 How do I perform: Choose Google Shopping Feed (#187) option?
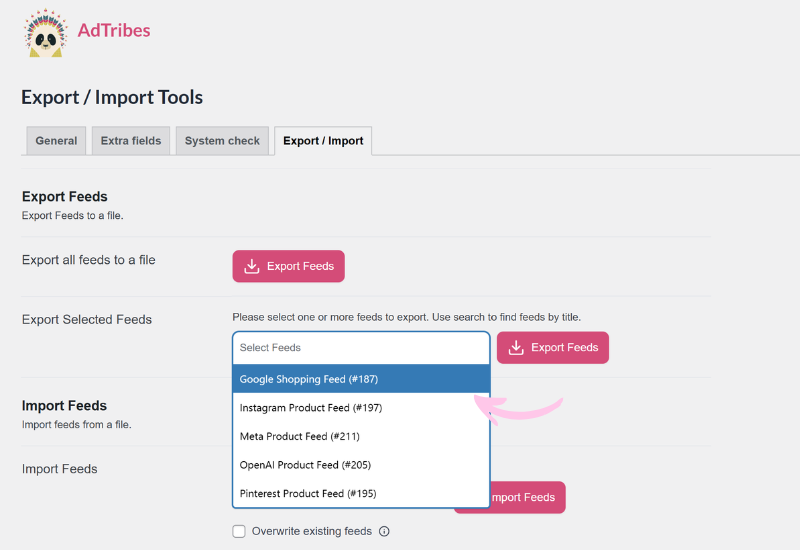(x=361, y=379)
